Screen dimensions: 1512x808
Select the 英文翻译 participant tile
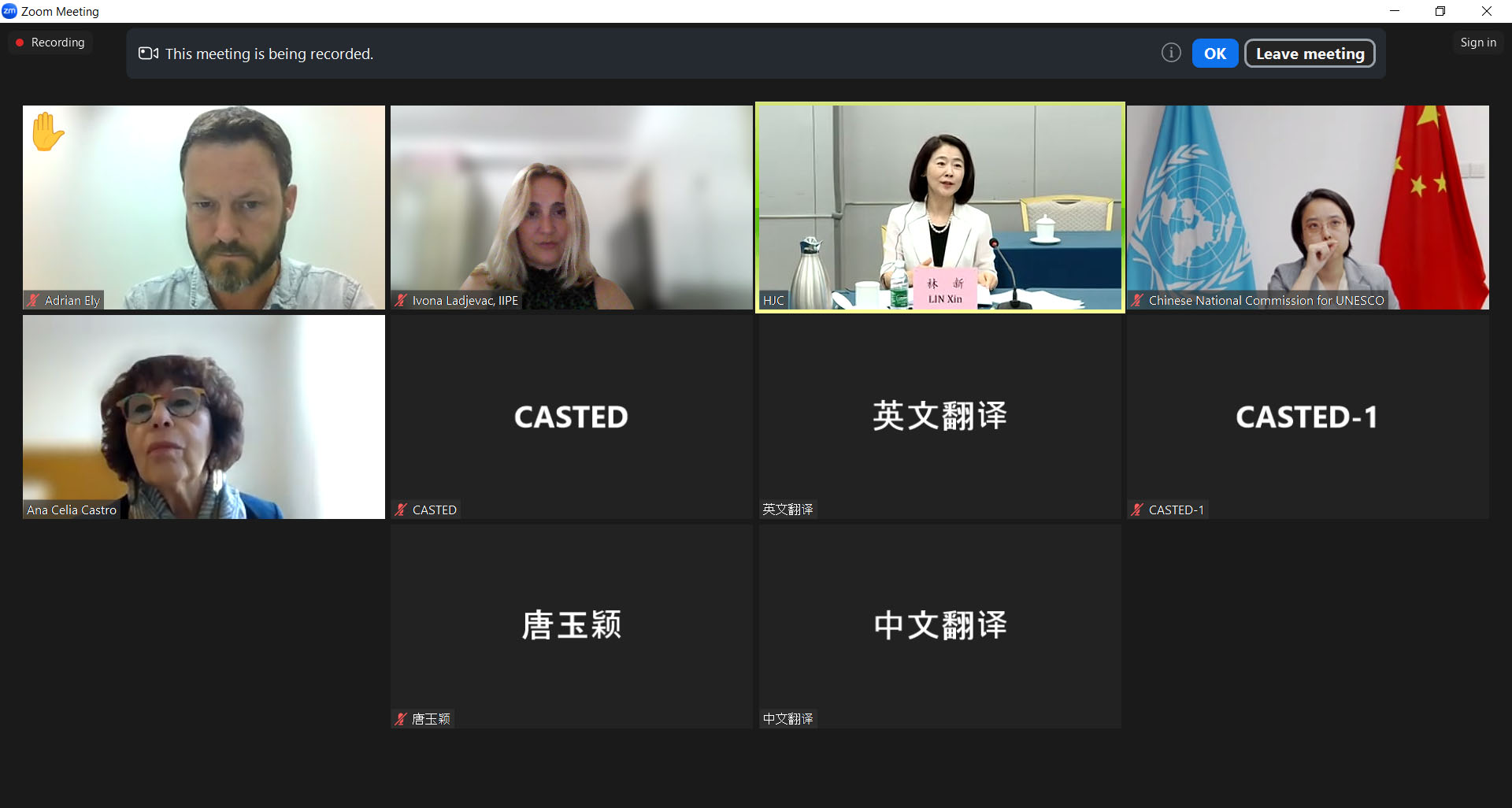[x=940, y=417]
